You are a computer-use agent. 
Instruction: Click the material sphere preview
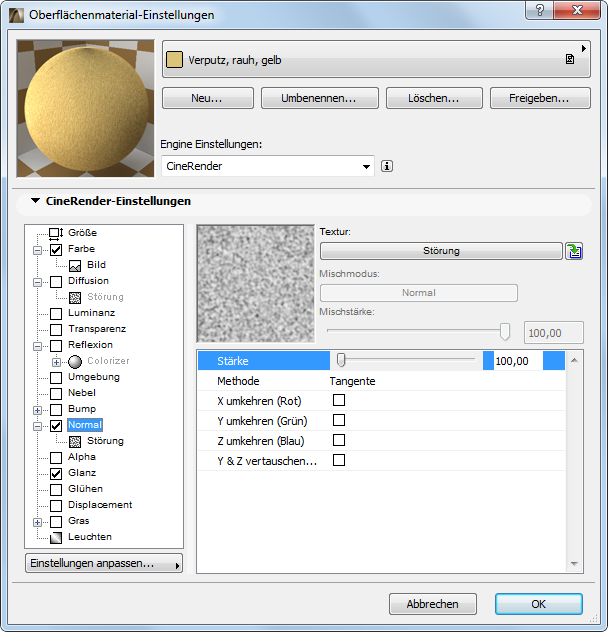click(85, 108)
